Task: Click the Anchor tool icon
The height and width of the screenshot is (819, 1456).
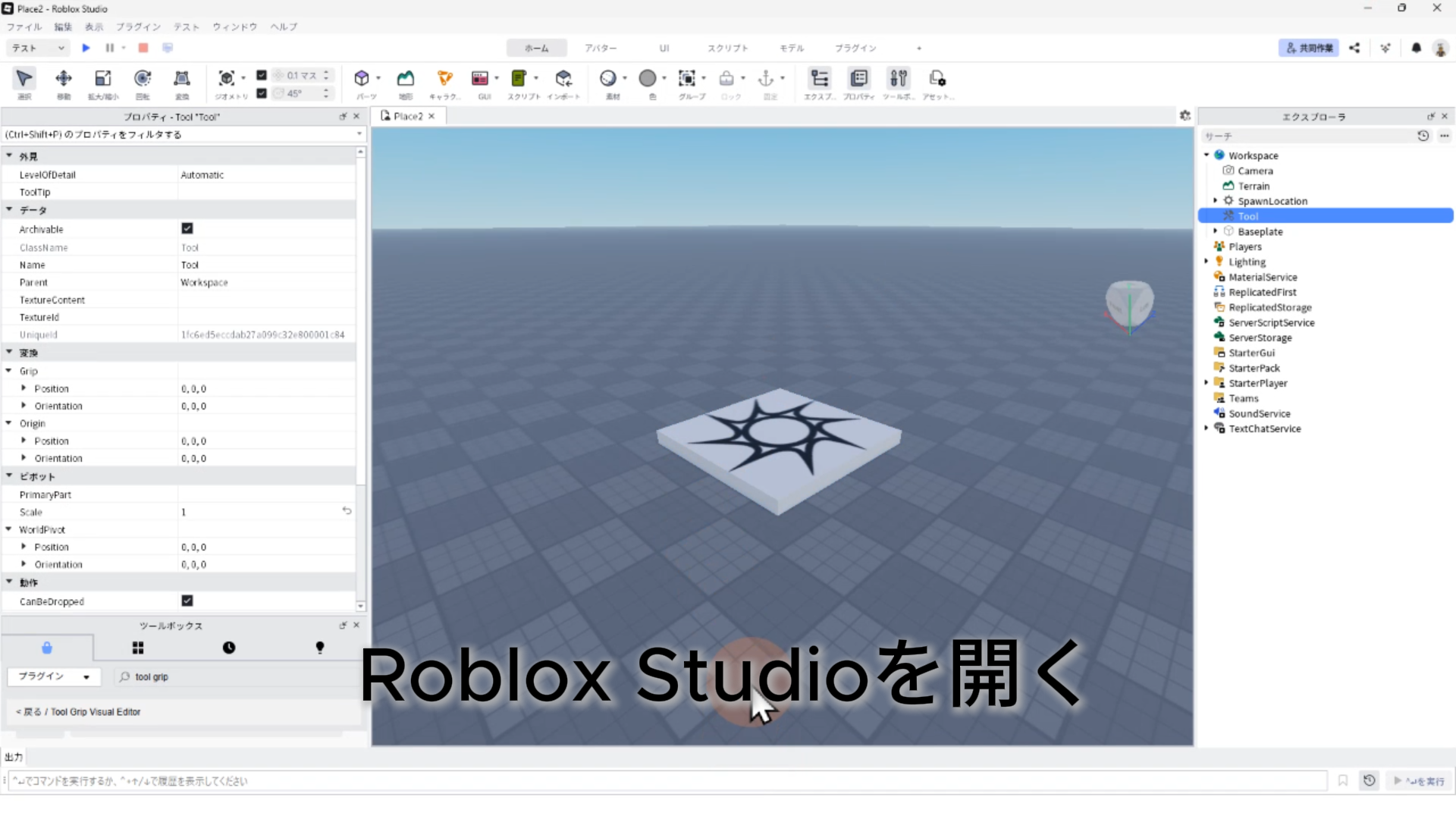Action: pyautogui.click(x=766, y=79)
